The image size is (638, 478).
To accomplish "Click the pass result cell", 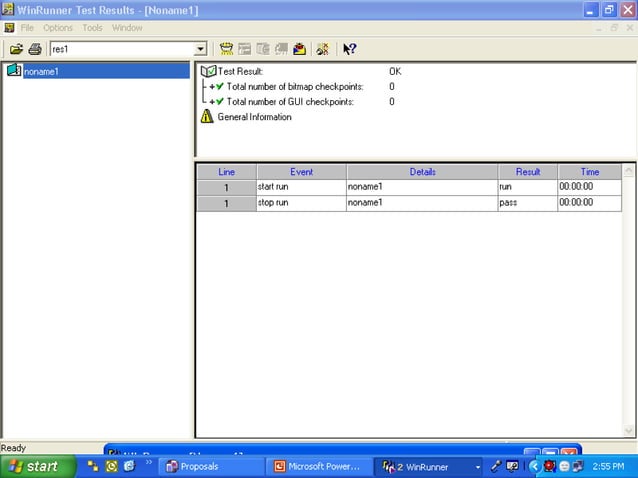I will 528,203.
